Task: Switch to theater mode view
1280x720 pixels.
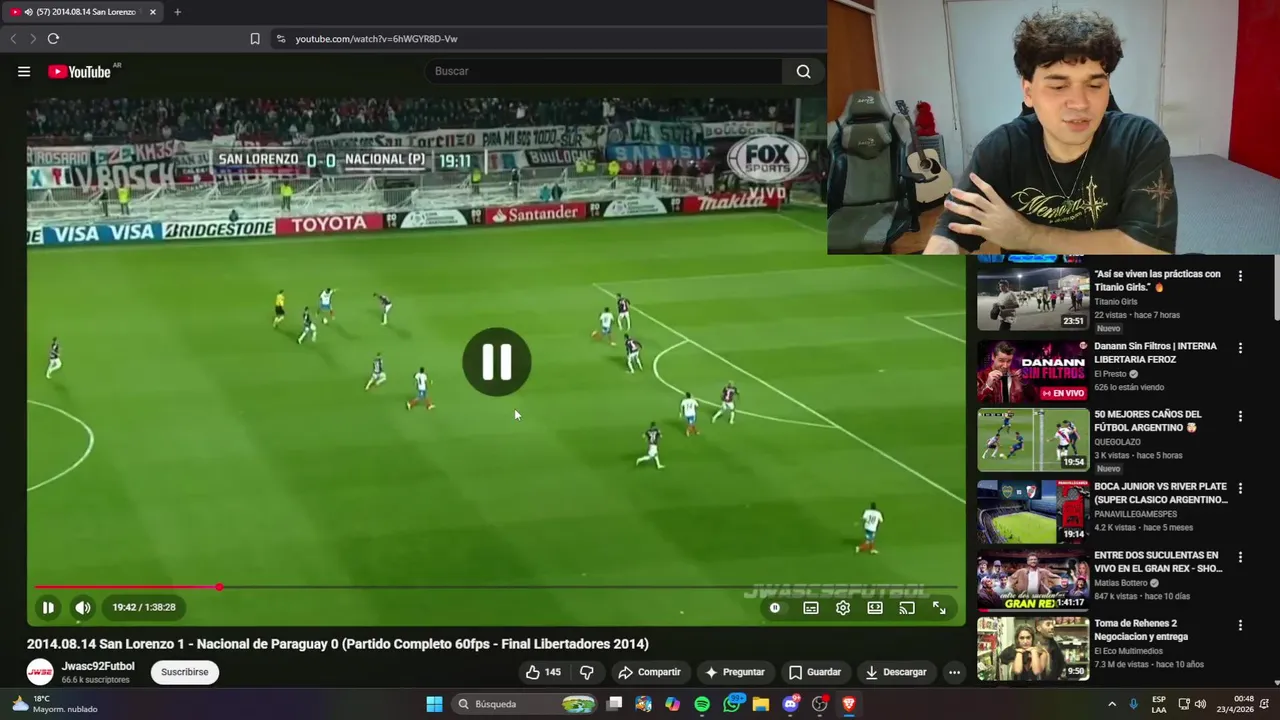Action: tap(875, 607)
